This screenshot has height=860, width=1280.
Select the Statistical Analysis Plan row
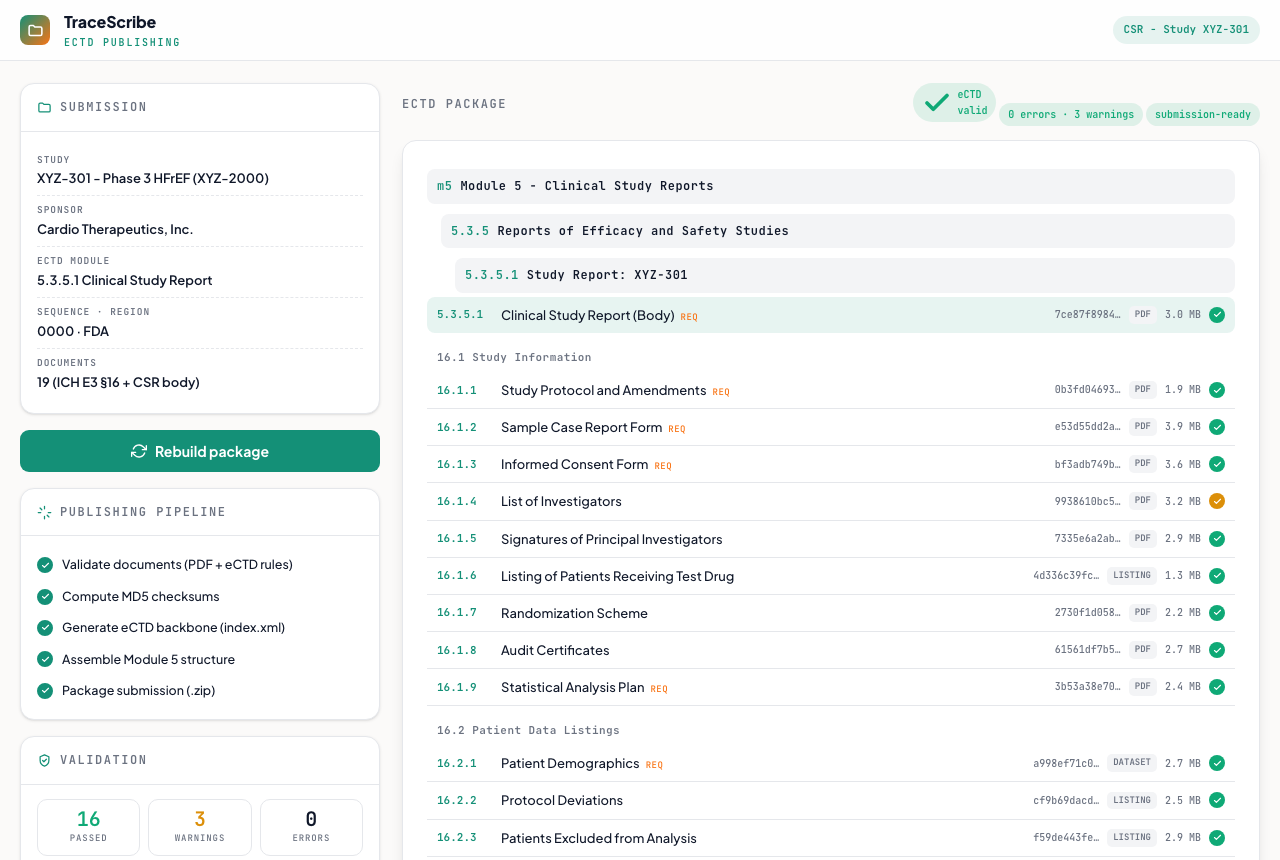pos(831,687)
